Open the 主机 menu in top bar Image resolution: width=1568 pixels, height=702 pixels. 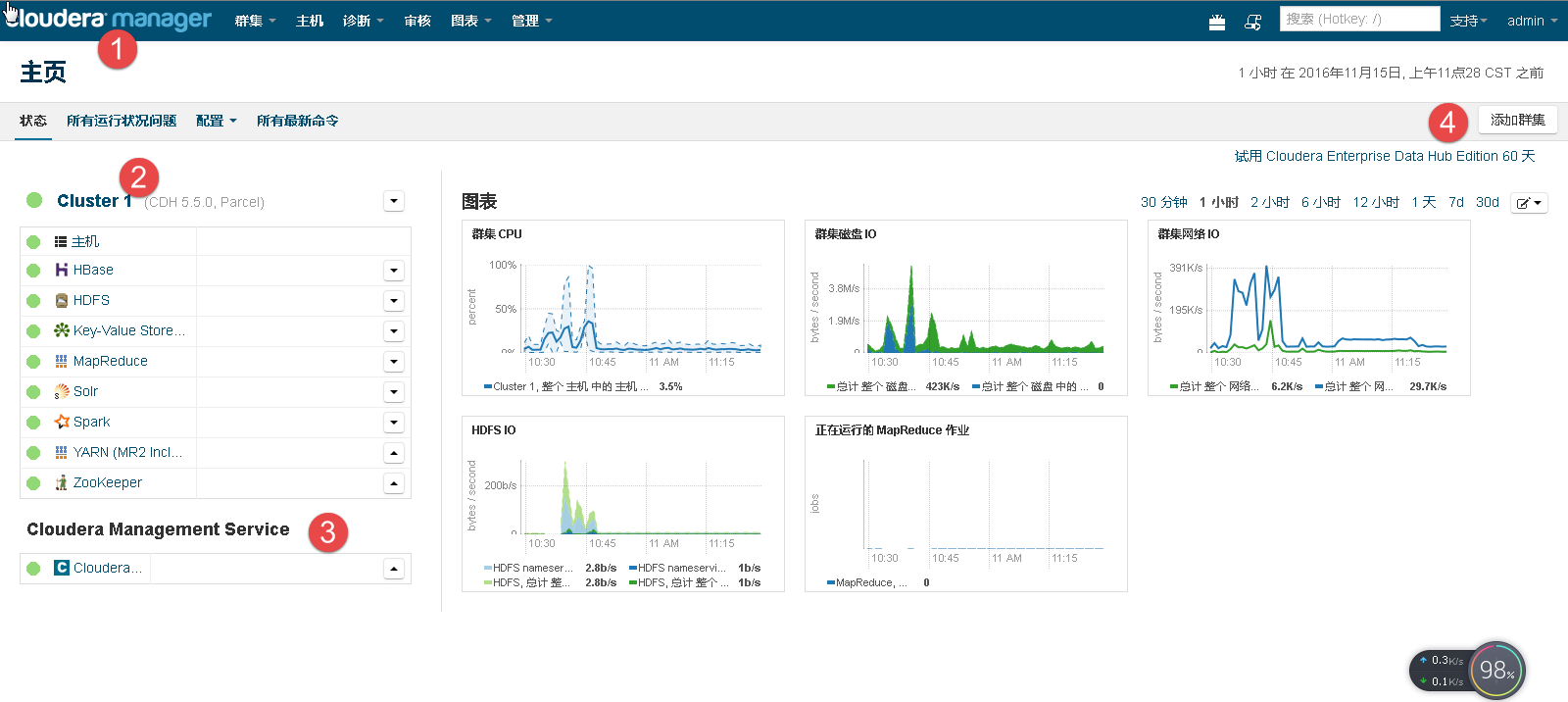click(x=310, y=21)
